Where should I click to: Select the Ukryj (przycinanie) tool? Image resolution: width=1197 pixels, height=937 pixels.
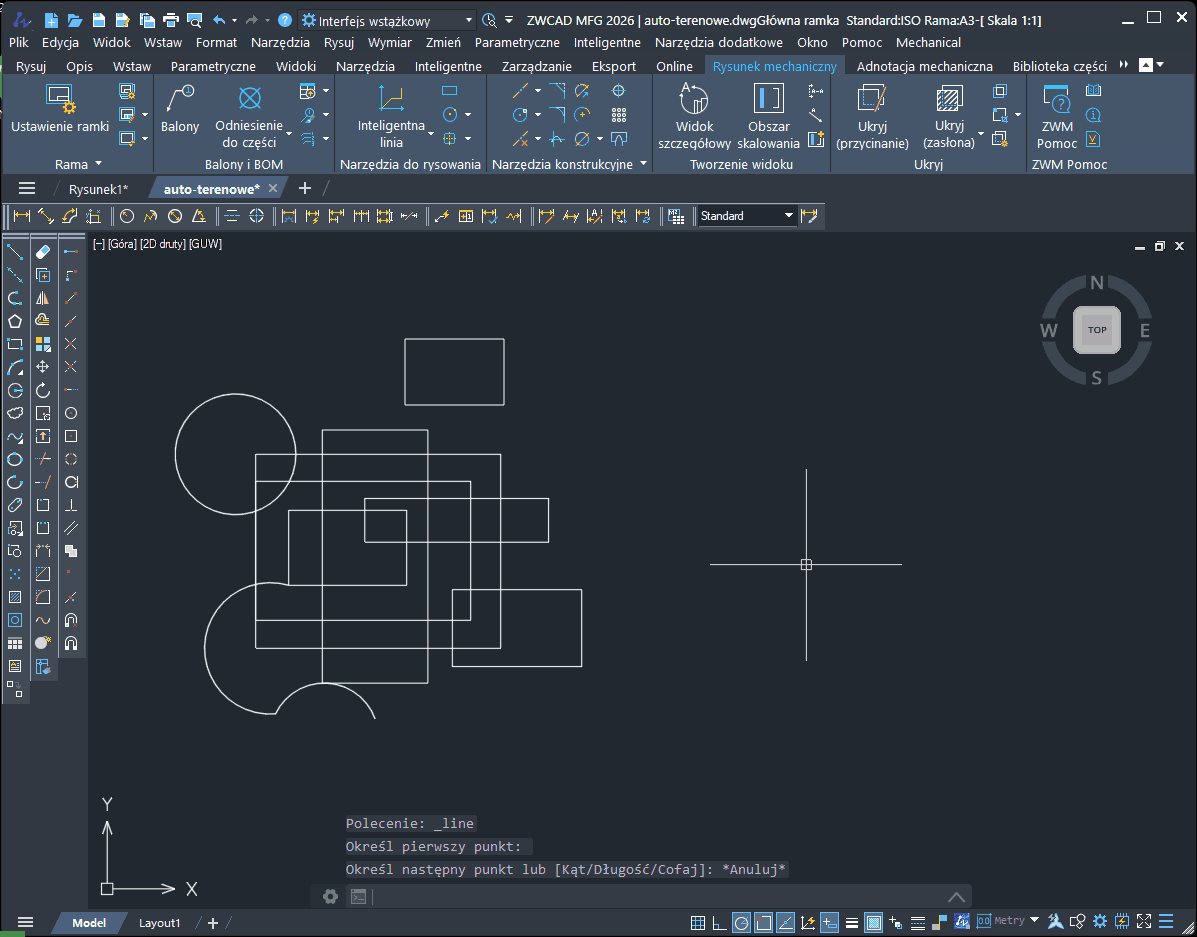tap(872, 110)
